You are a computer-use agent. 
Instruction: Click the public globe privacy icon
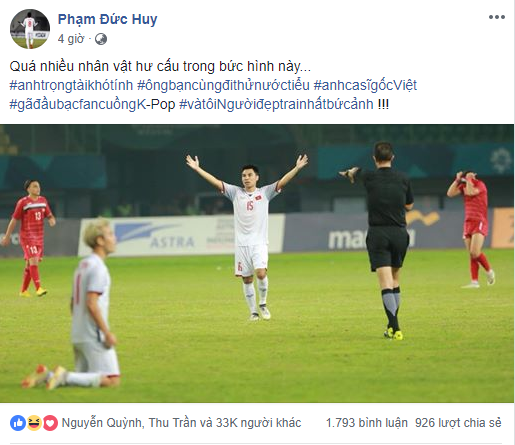(x=101, y=39)
